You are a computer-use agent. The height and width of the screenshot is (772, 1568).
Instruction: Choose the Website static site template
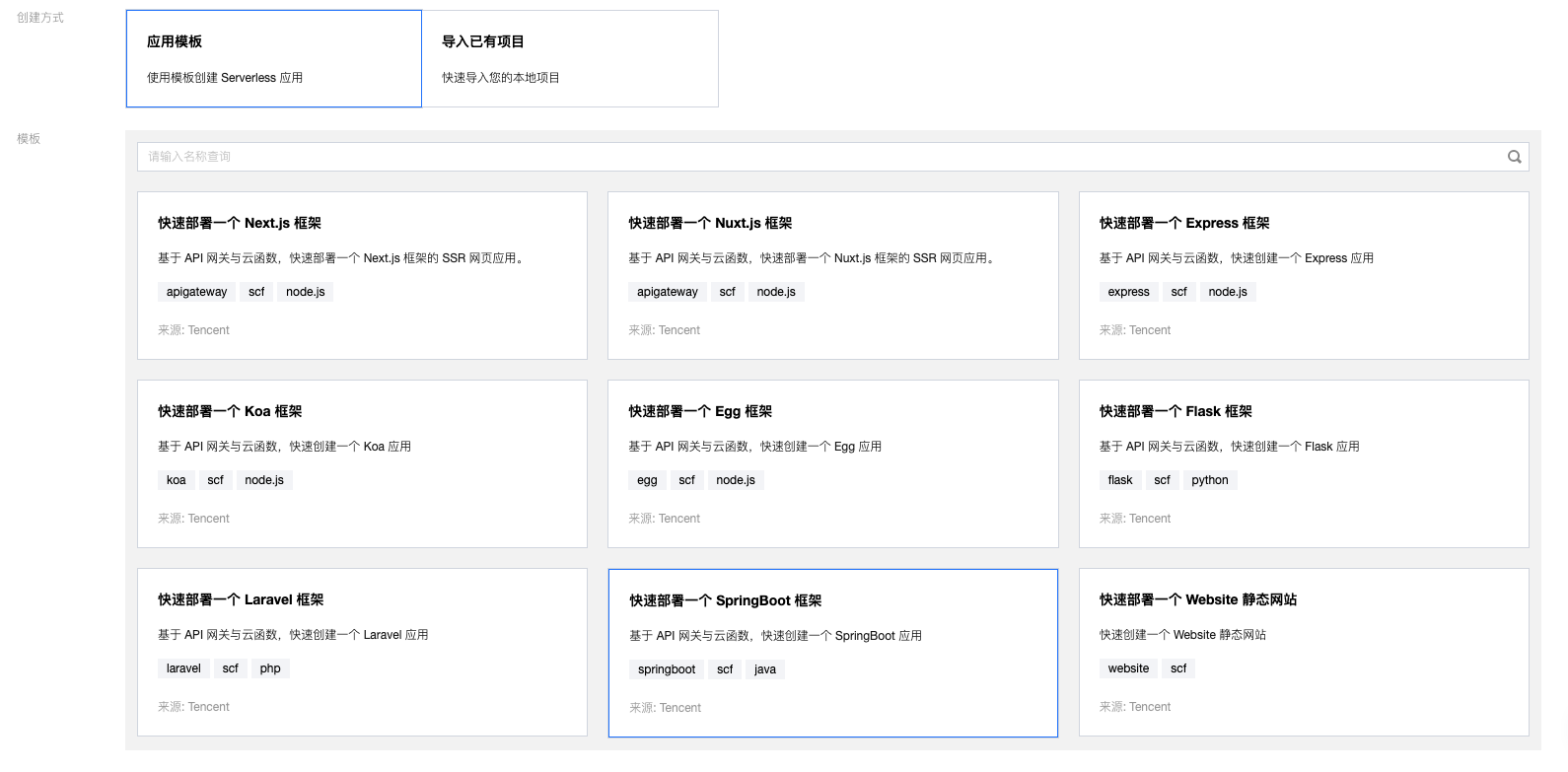[x=1303, y=652]
